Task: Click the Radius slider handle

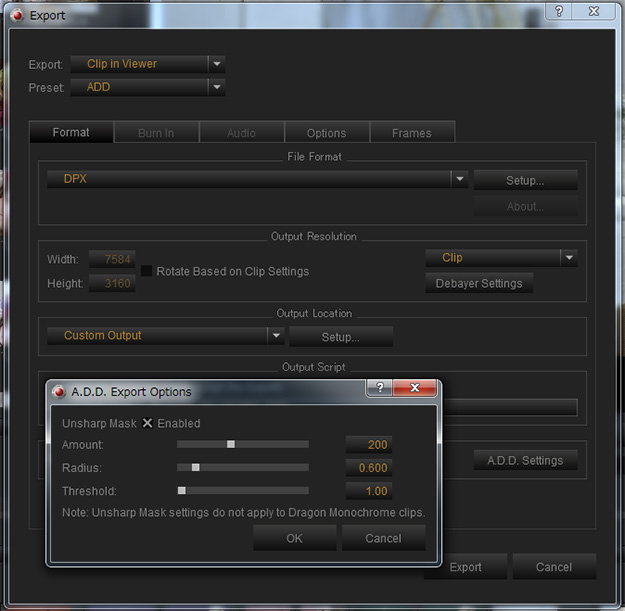Action: (195, 467)
